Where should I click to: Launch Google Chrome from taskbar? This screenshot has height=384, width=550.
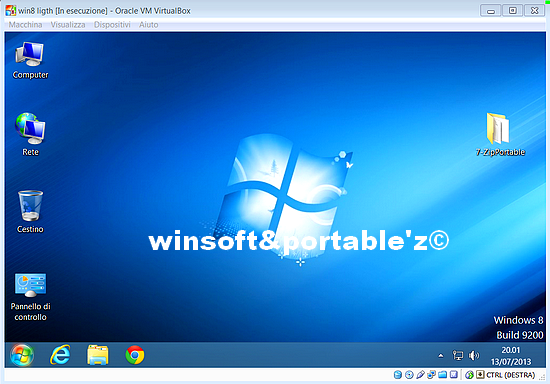135,355
